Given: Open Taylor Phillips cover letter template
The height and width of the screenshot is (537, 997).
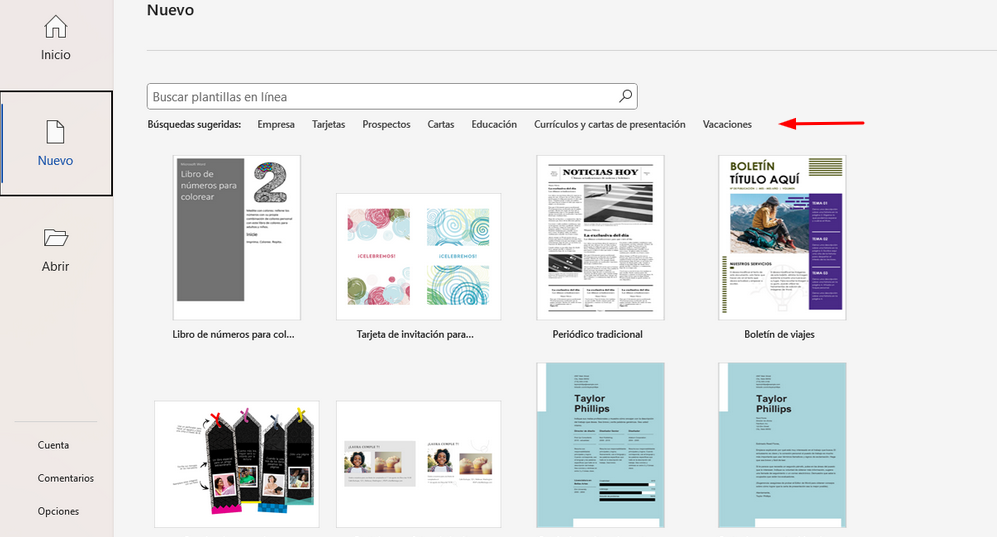Looking at the screenshot, I should point(782,445).
